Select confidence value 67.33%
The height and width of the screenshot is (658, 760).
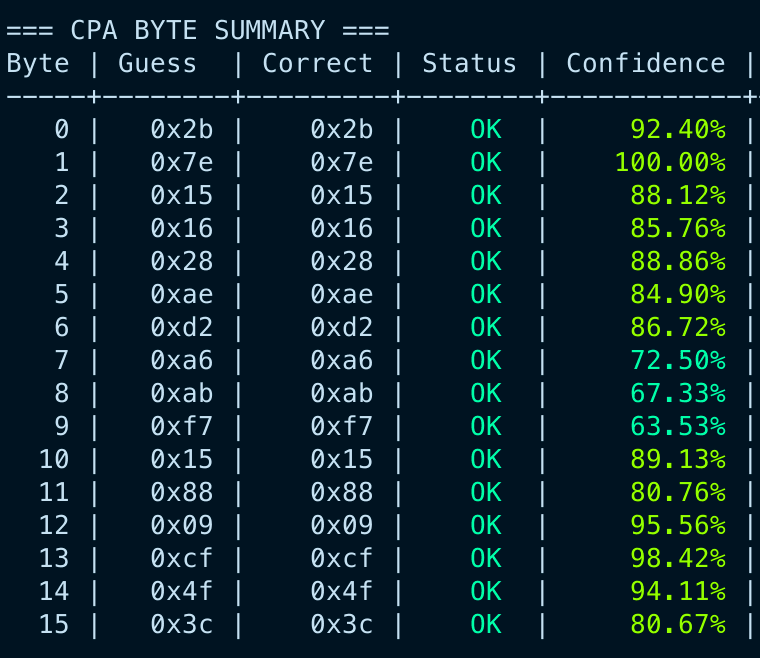[678, 393]
